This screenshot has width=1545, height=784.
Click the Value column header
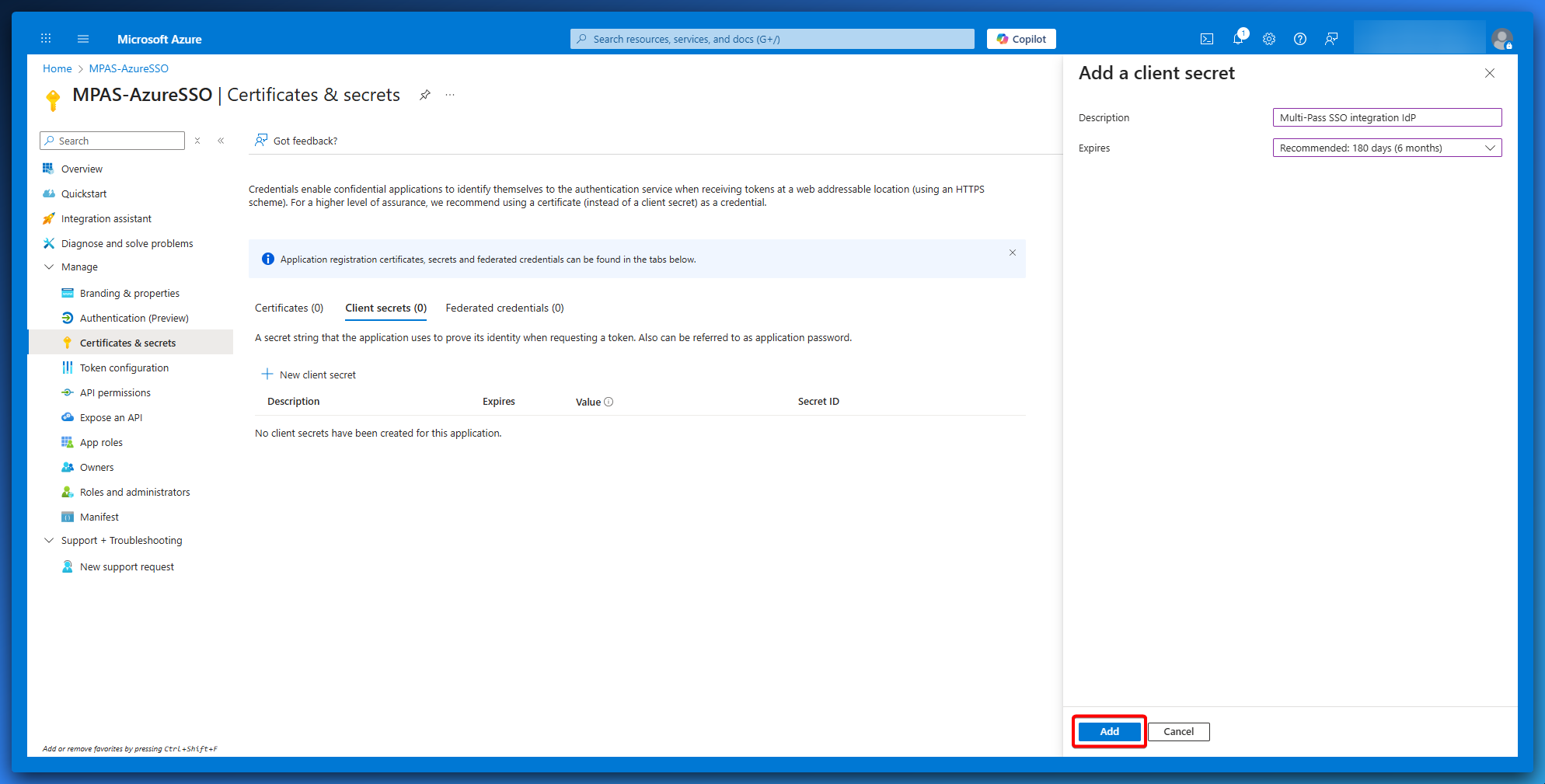coord(588,402)
